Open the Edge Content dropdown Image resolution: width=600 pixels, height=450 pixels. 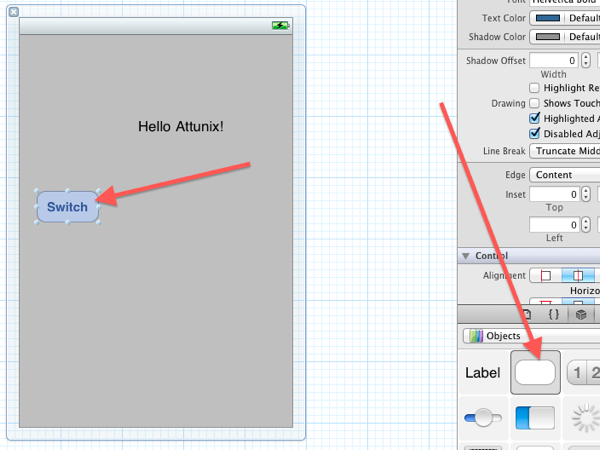(565, 175)
